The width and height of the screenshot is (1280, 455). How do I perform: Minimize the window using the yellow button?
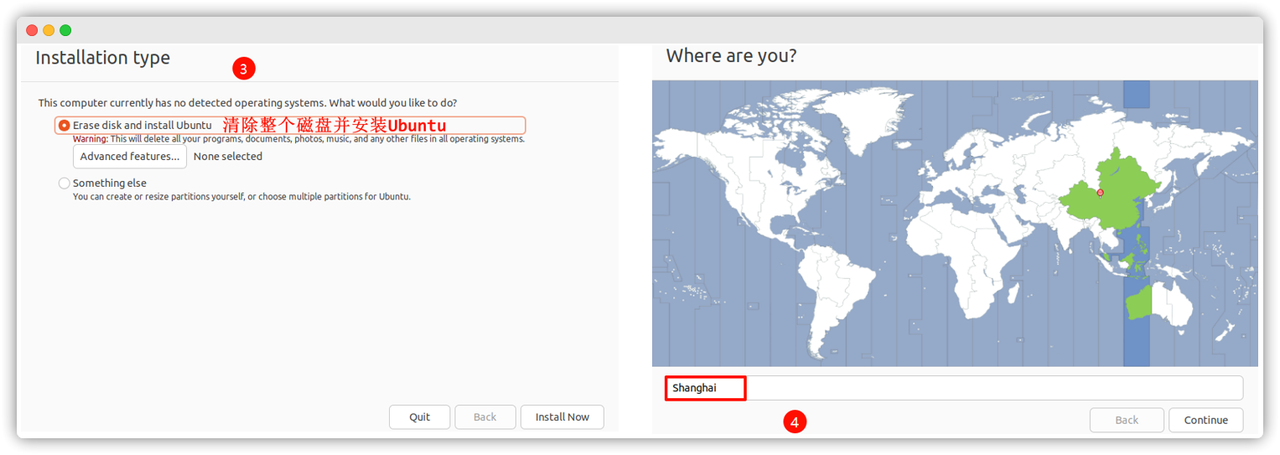(x=49, y=31)
